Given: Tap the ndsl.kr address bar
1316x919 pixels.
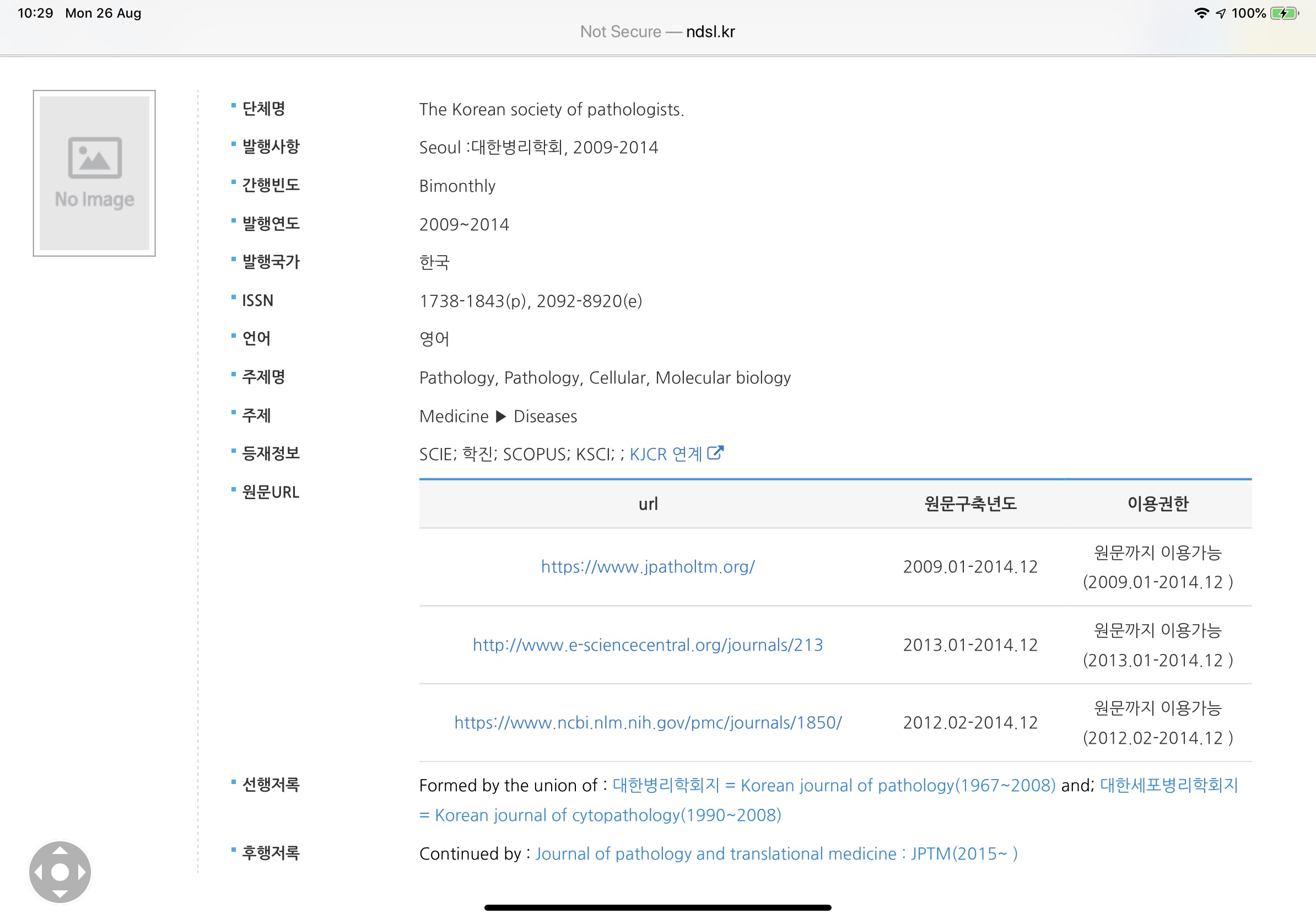Looking at the screenshot, I should [x=657, y=31].
